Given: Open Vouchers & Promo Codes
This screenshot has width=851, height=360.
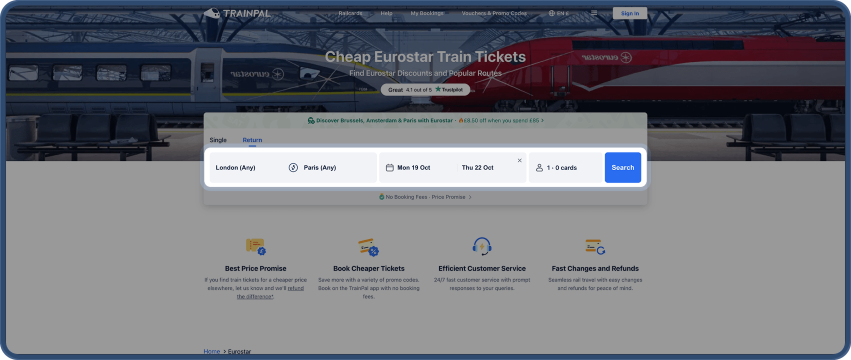Looking at the screenshot, I should (494, 13).
